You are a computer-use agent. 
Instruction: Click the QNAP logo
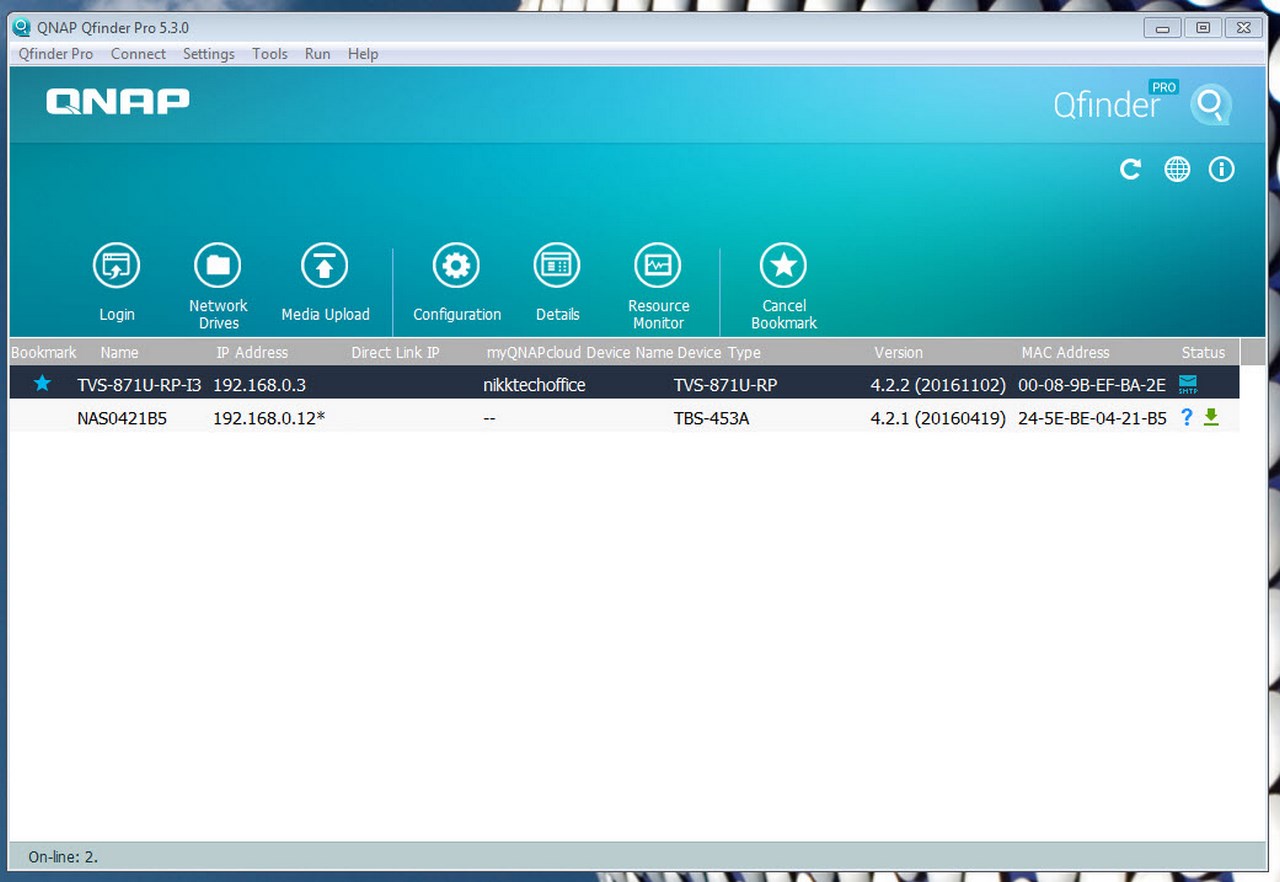tap(118, 101)
